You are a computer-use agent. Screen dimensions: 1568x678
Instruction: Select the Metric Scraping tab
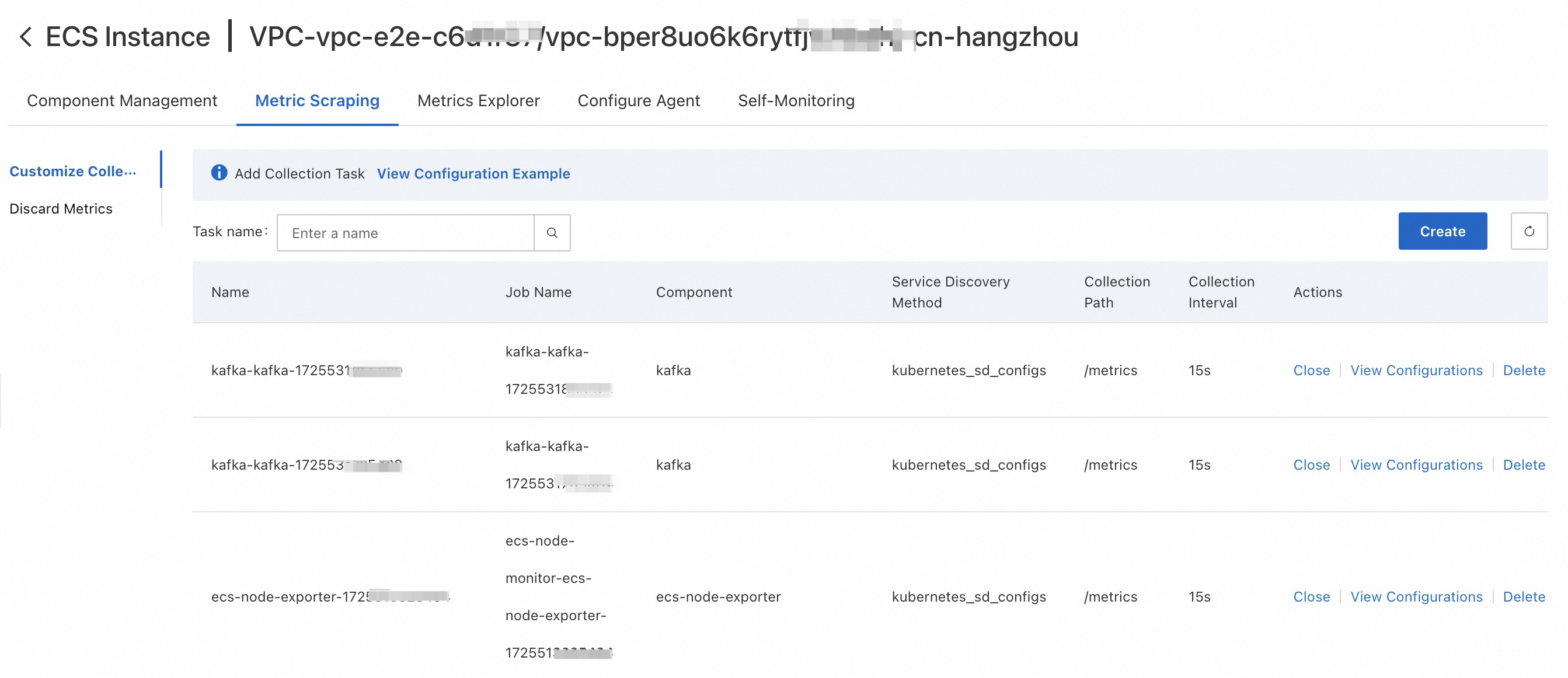pyautogui.click(x=317, y=100)
